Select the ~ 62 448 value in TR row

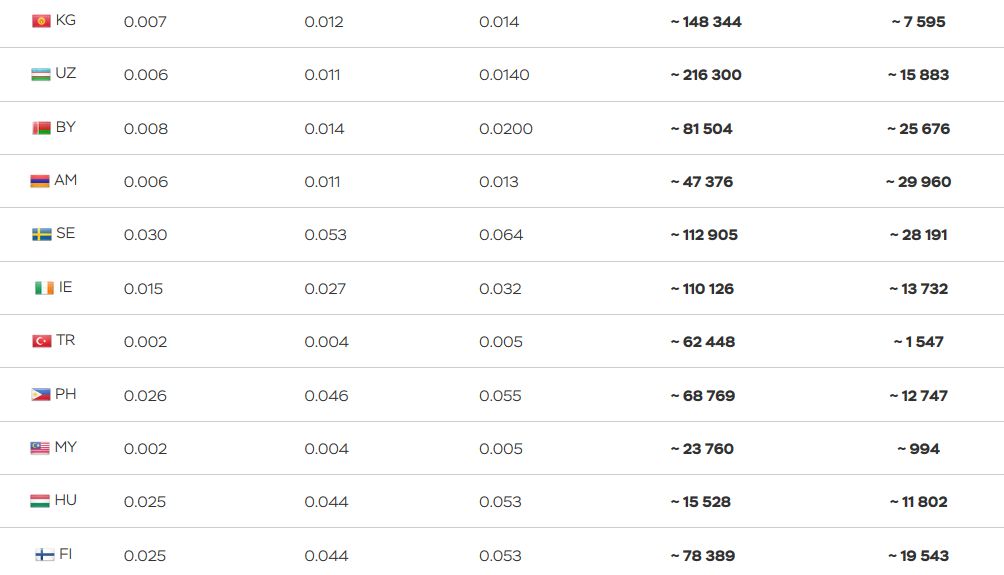pyautogui.click(x=702, y=342)
